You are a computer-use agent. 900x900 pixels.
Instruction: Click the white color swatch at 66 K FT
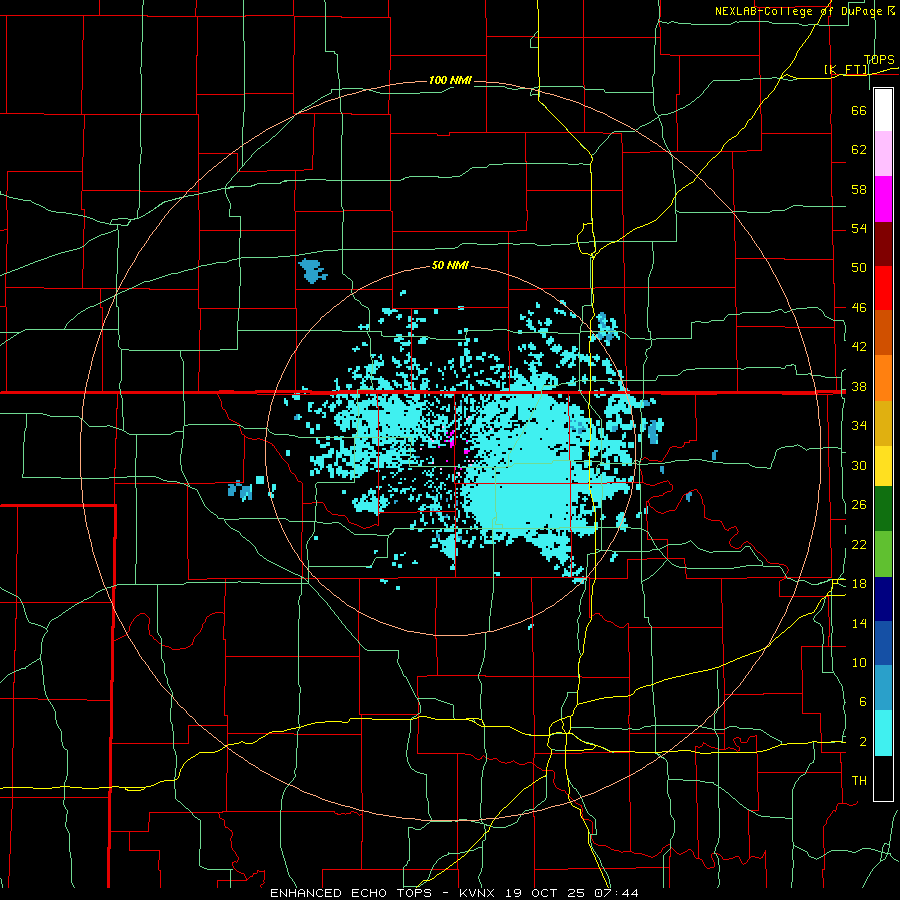pyautogui.click(x=883, y=110)
